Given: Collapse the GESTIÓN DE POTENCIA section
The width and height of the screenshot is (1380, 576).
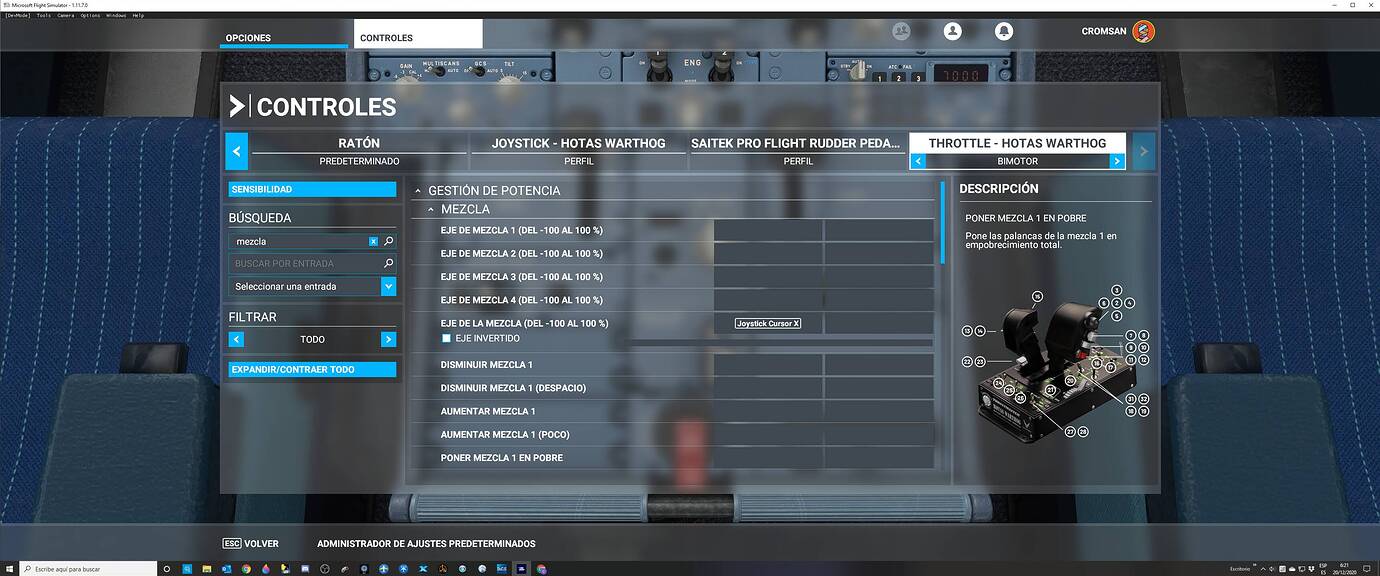Looking at the screenshot, I should [420, 190].
